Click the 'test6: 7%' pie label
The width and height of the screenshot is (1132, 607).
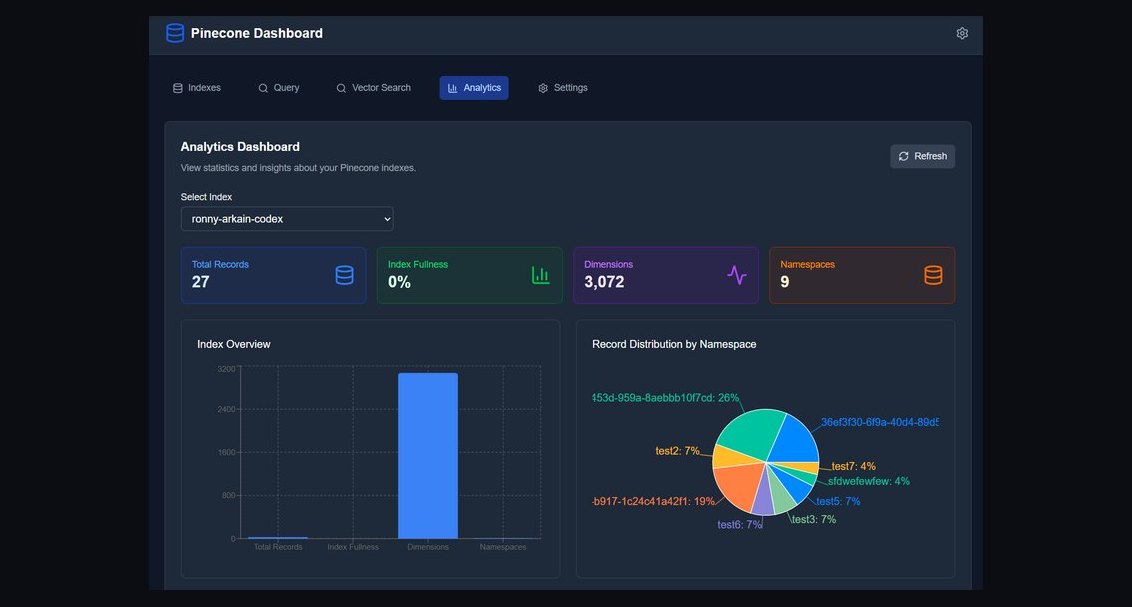(739, 525)
